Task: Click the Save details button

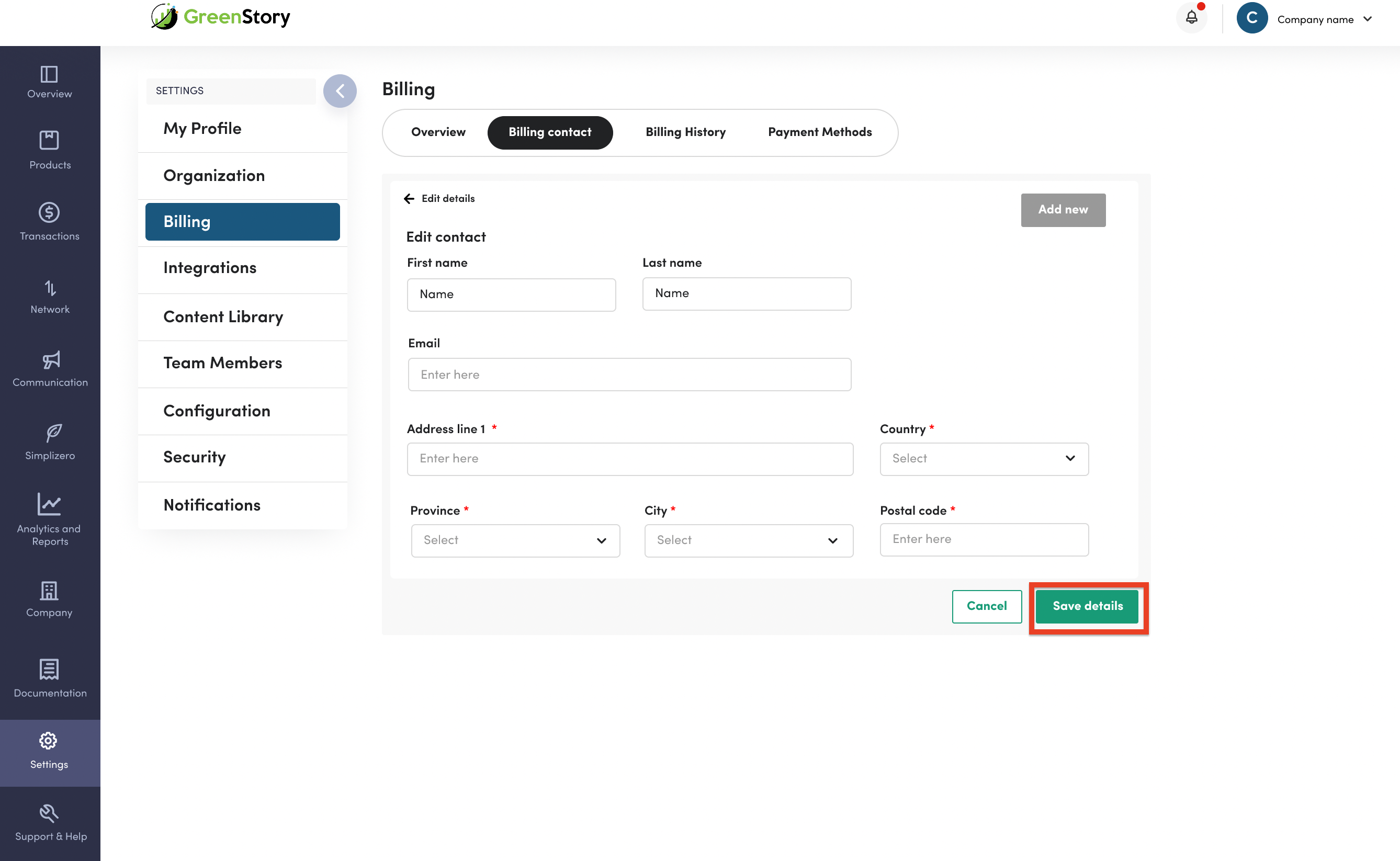Action: [x=1087, y=606]
